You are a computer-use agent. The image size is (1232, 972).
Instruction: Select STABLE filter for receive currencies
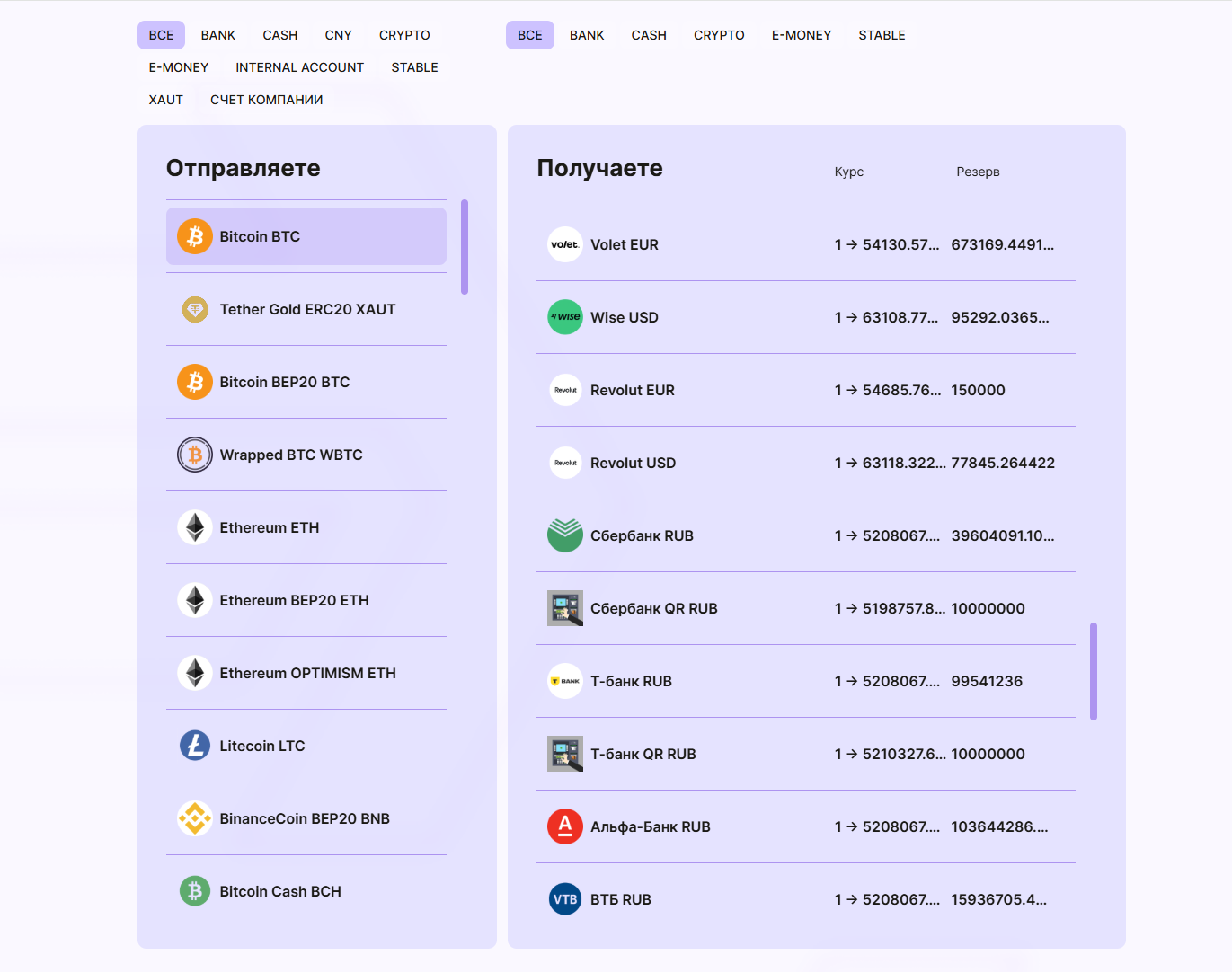pos(882,35)
